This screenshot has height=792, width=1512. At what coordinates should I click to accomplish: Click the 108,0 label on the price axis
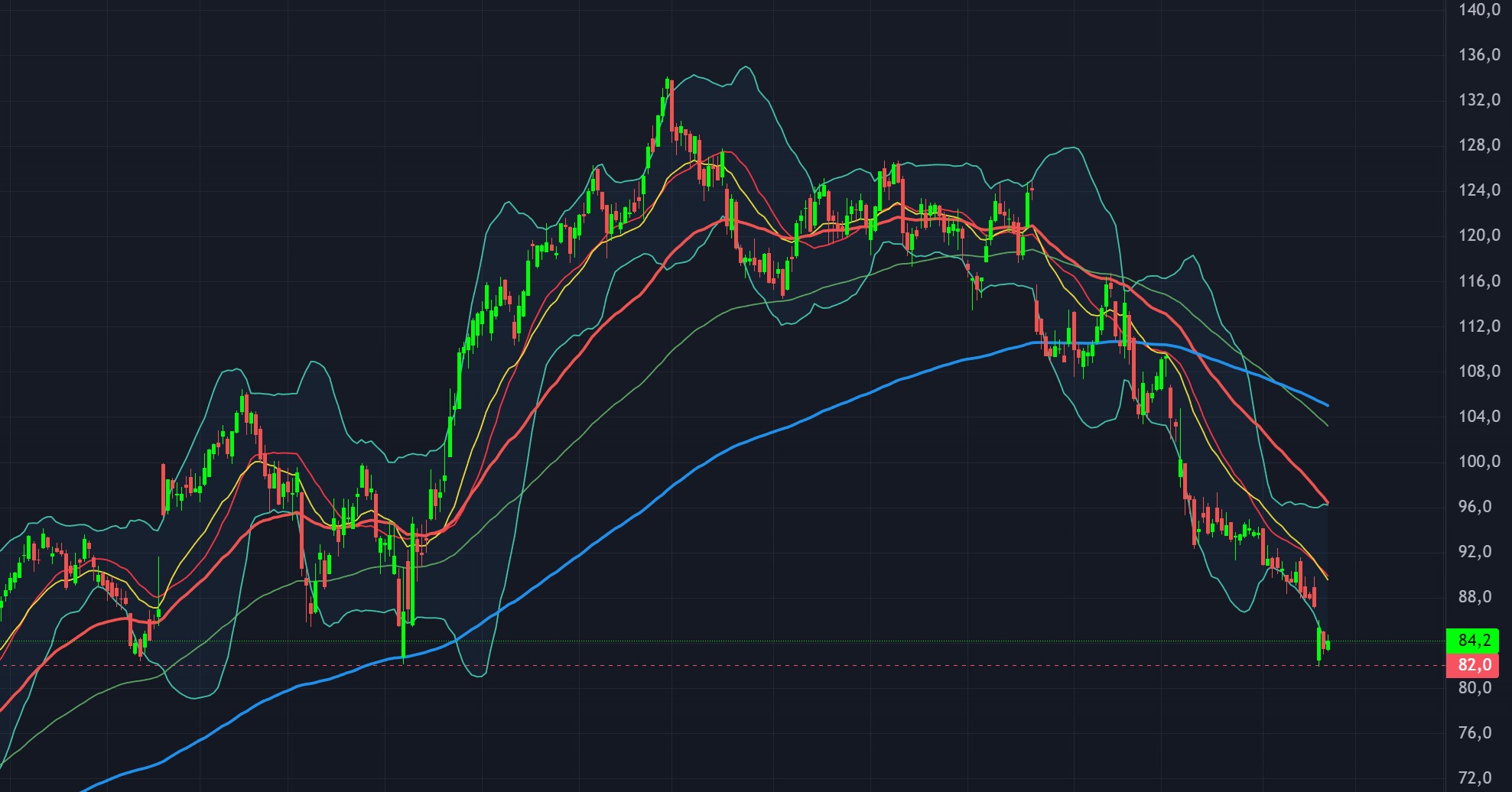(x=1478, y=372)
